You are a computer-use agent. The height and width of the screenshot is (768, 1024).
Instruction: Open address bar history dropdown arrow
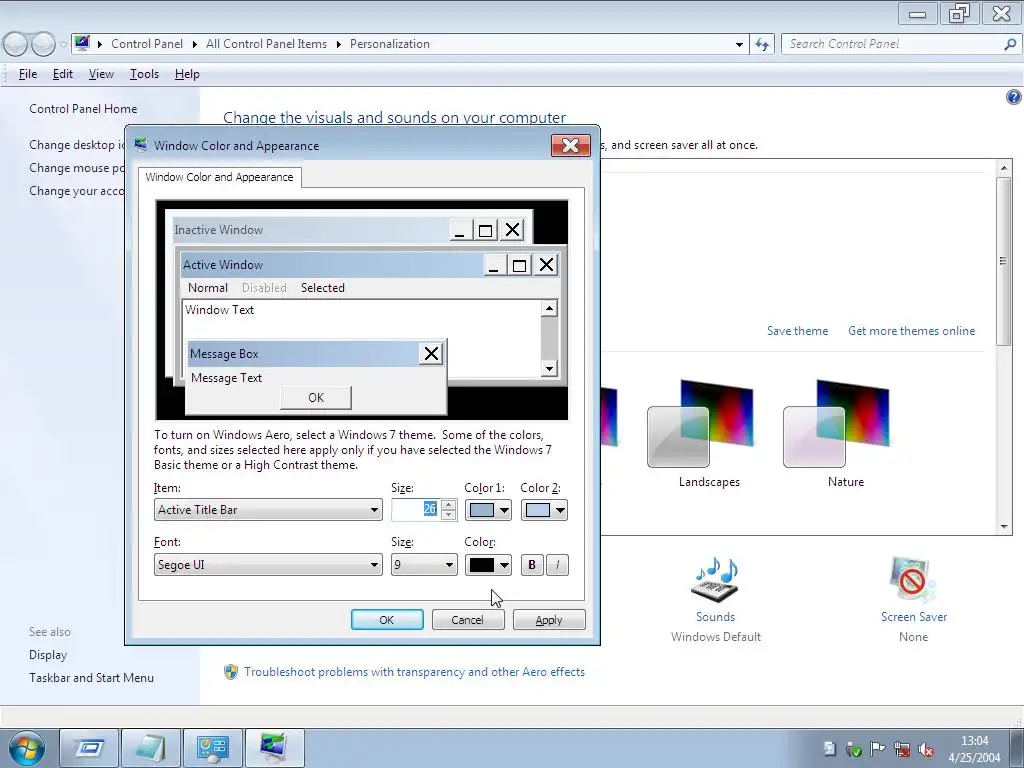pyautogui.click(x=739, y=44)
